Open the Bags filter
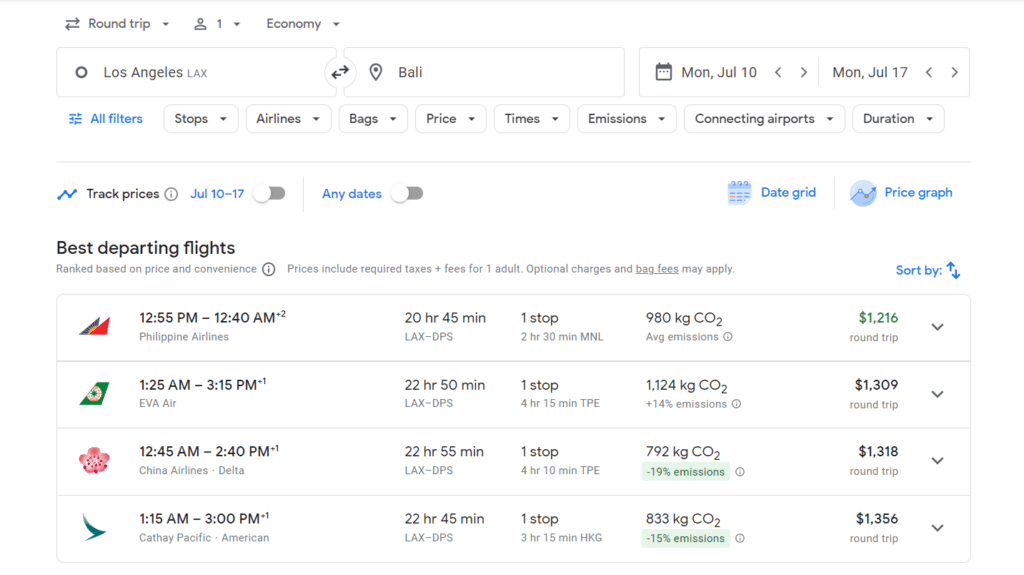This screenshot has height=575, width=1024. click(x=373, y=119)
